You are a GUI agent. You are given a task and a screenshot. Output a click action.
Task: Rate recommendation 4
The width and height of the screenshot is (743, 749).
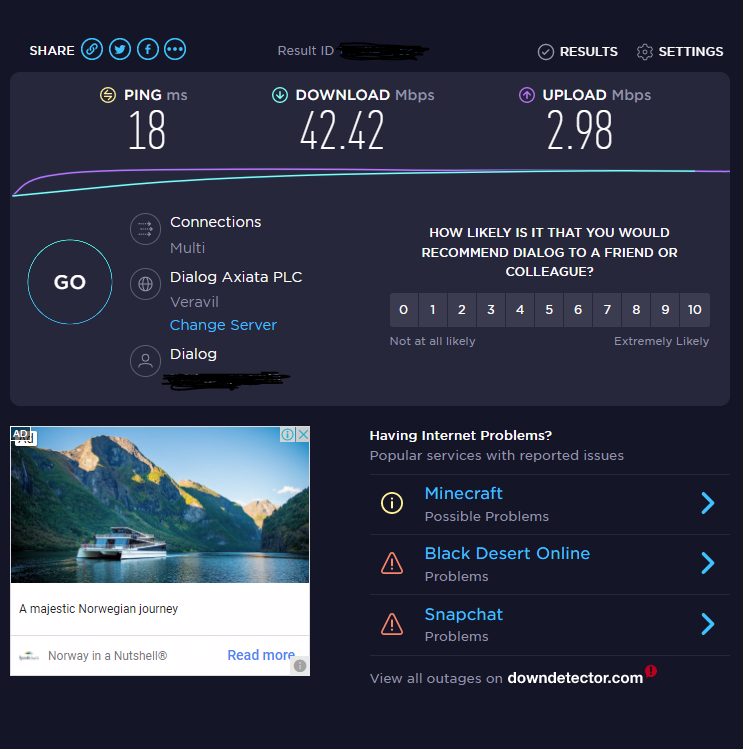pos(520,310)
